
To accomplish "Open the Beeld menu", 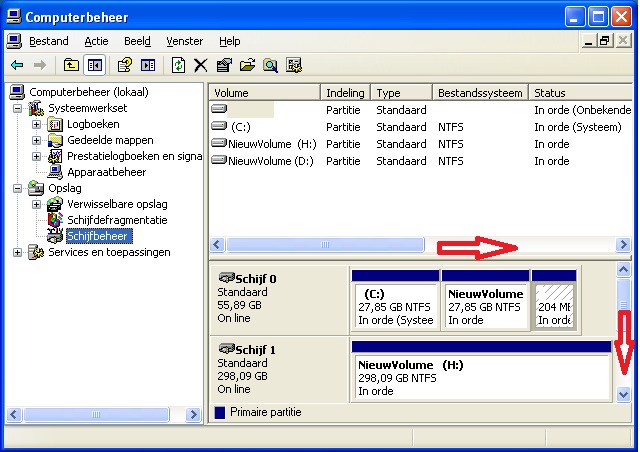I will (x=137, y=41).
